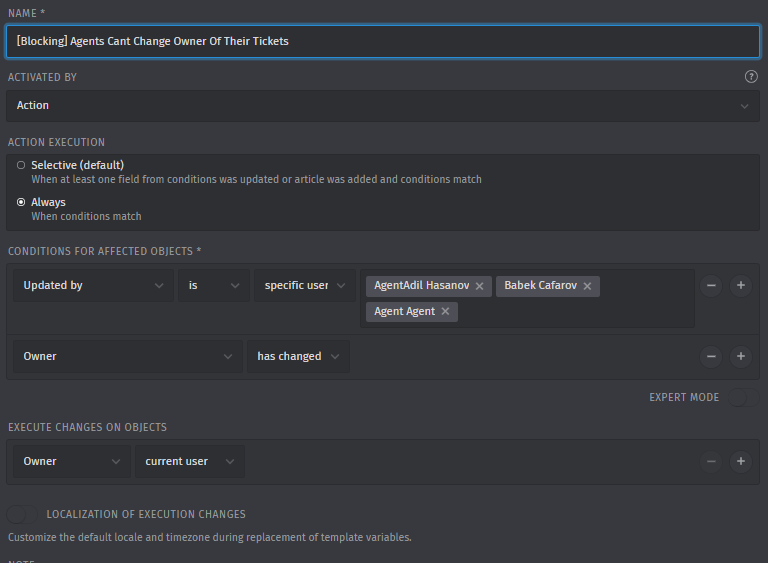Add another execute change row
The image size is (768, 563).
[741, 461]
